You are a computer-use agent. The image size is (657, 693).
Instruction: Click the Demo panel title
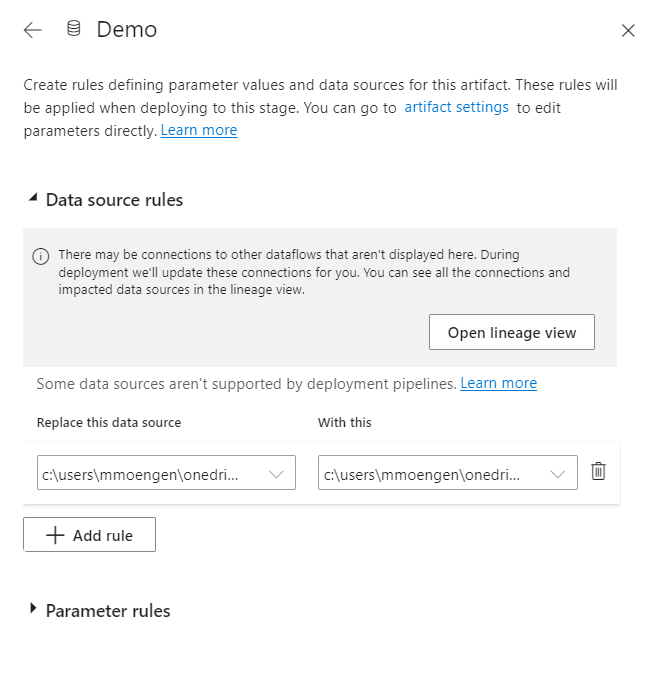click(x=127, y=30)
